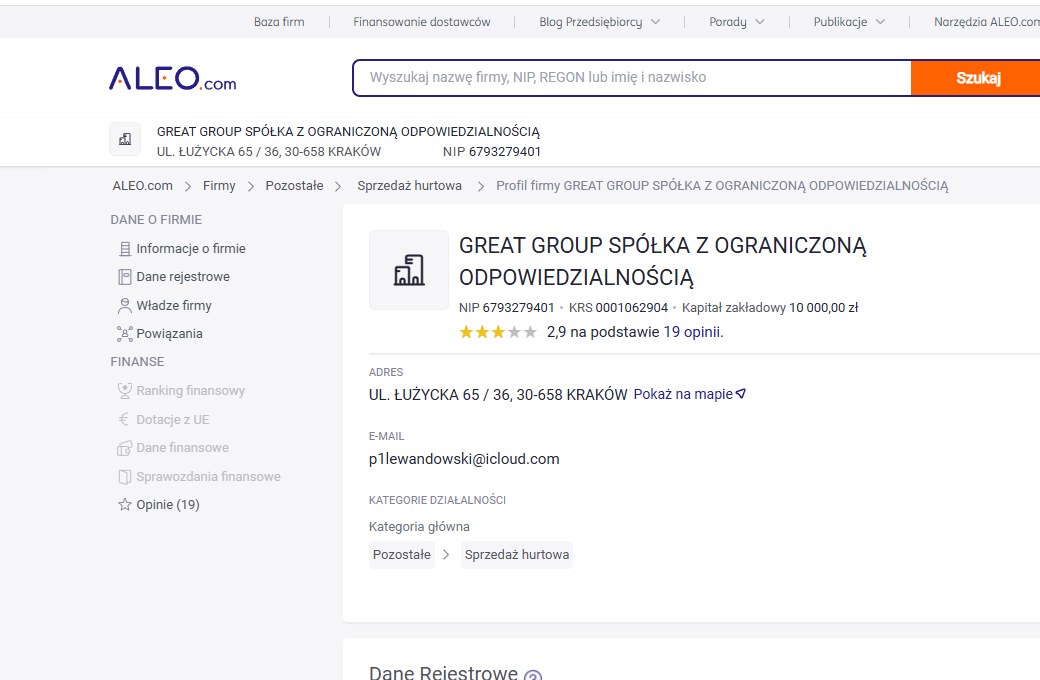Click the ALEO.com logo
The width and height of the screenshot is (1040, 680).
click(x=172, y=78)
